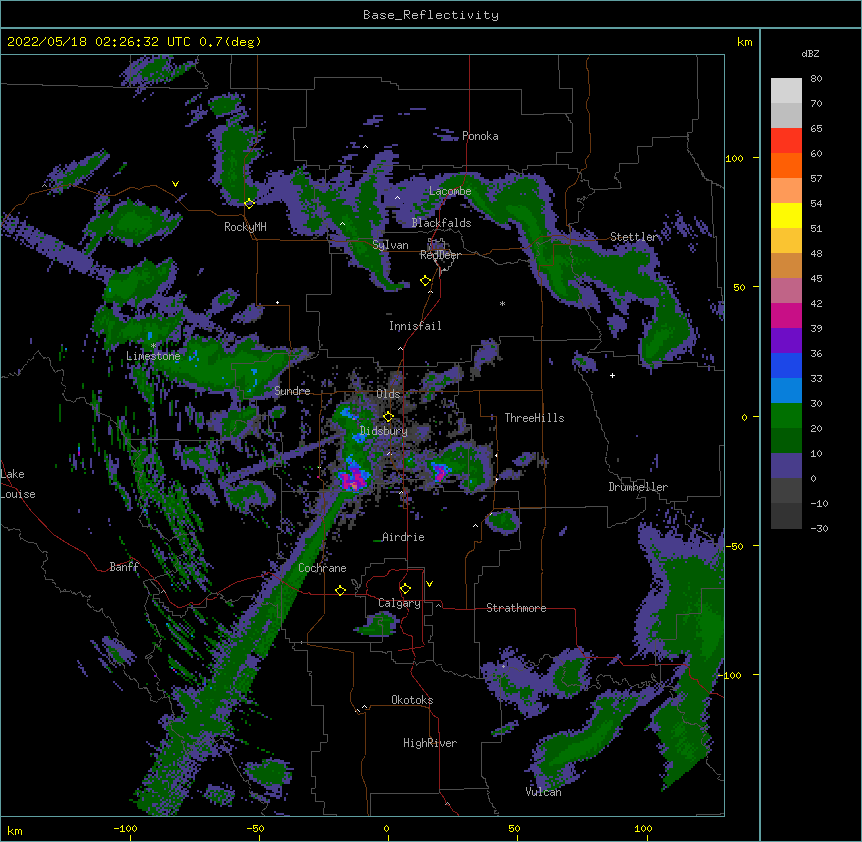Click the yellow v marker near Calgary

point(429,584)
